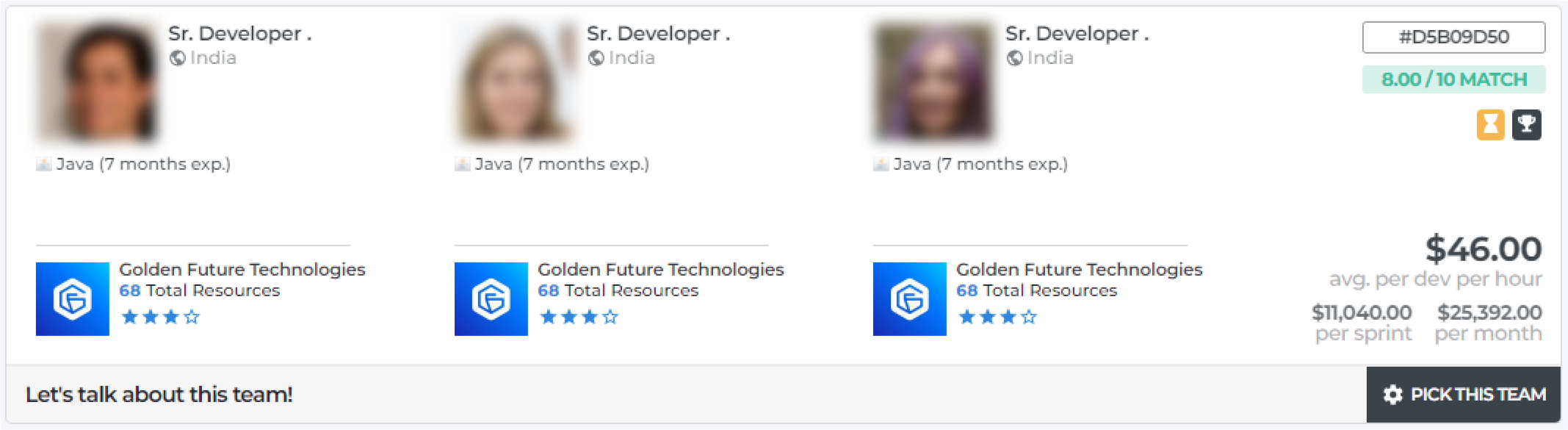Screen dimensions: 1568x430
Task: Click the black trophy icon
Action: [x=1526, y=124]
